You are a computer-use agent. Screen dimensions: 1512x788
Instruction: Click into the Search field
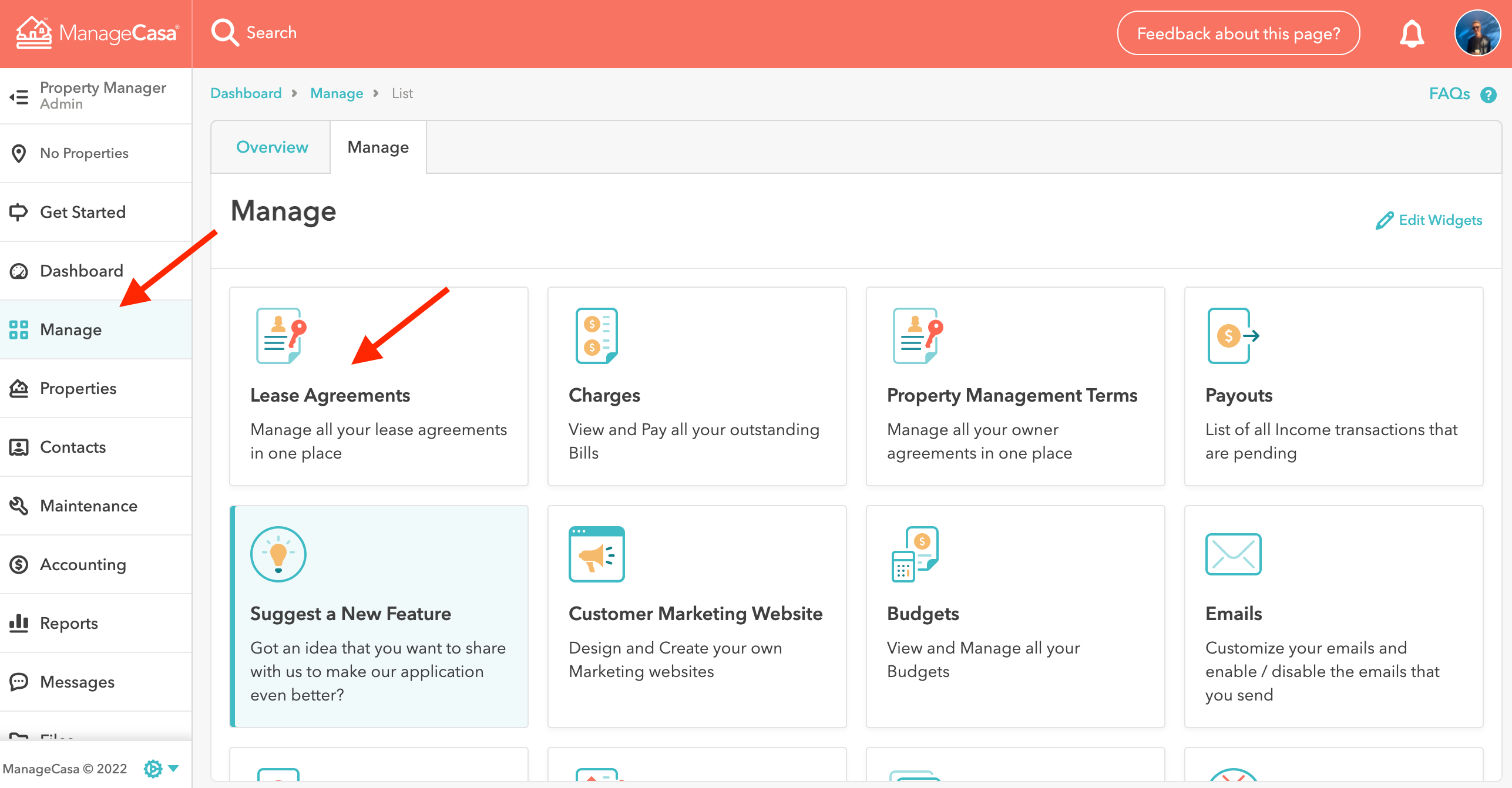(x=271, y=33)
